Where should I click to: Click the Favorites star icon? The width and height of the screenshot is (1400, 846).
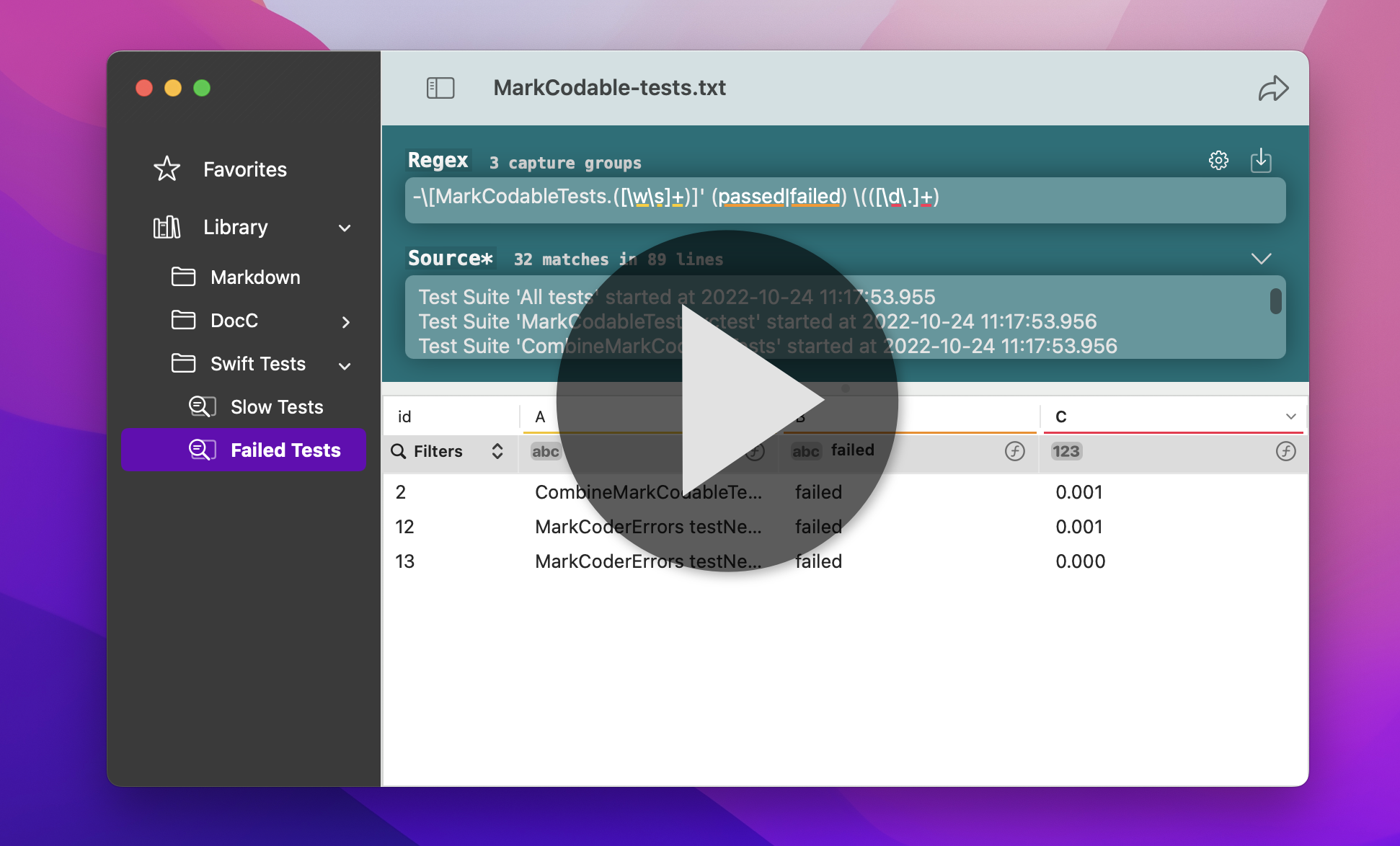coord(167,169)
